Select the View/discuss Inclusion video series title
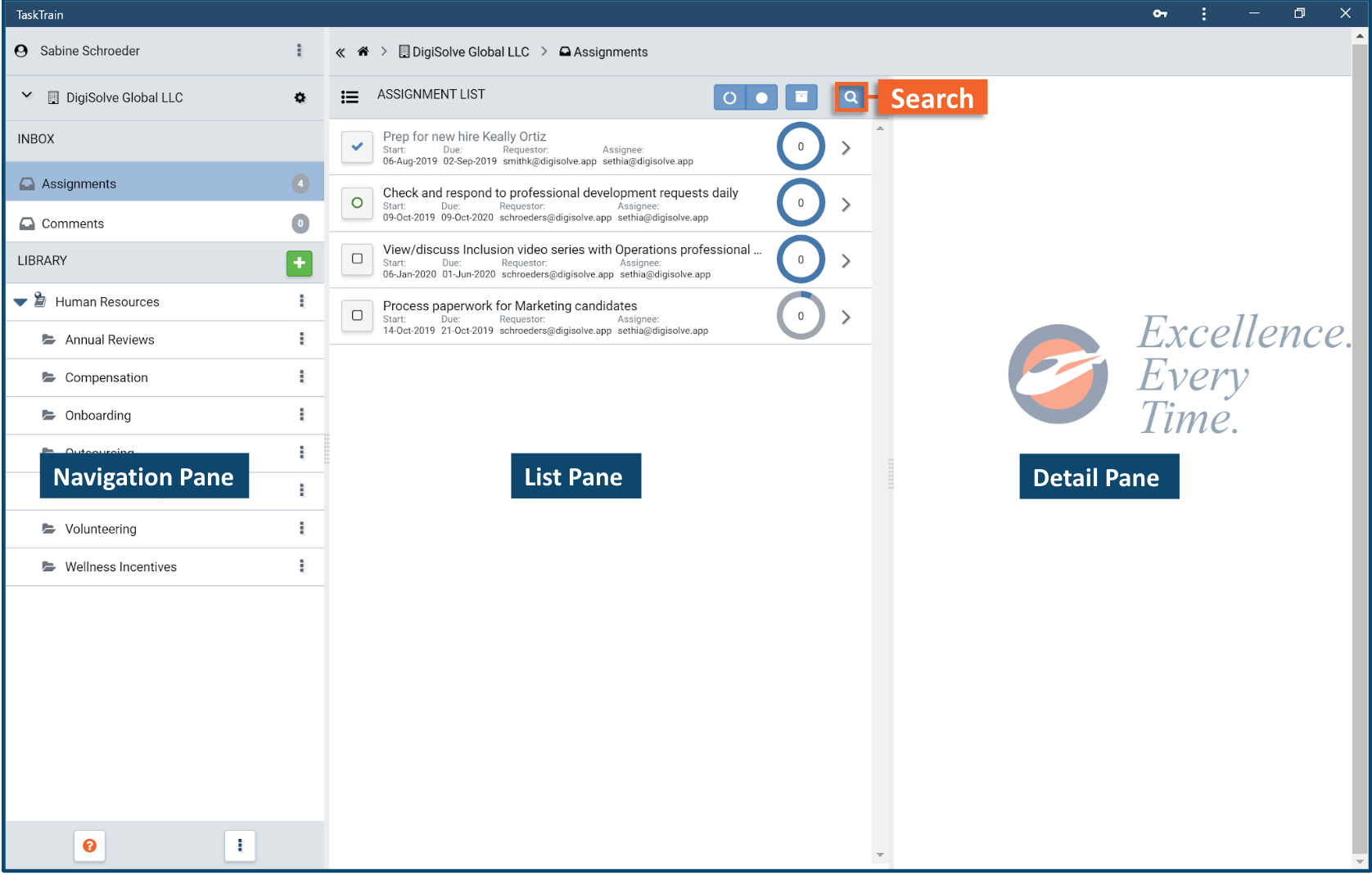 (572, 249)
